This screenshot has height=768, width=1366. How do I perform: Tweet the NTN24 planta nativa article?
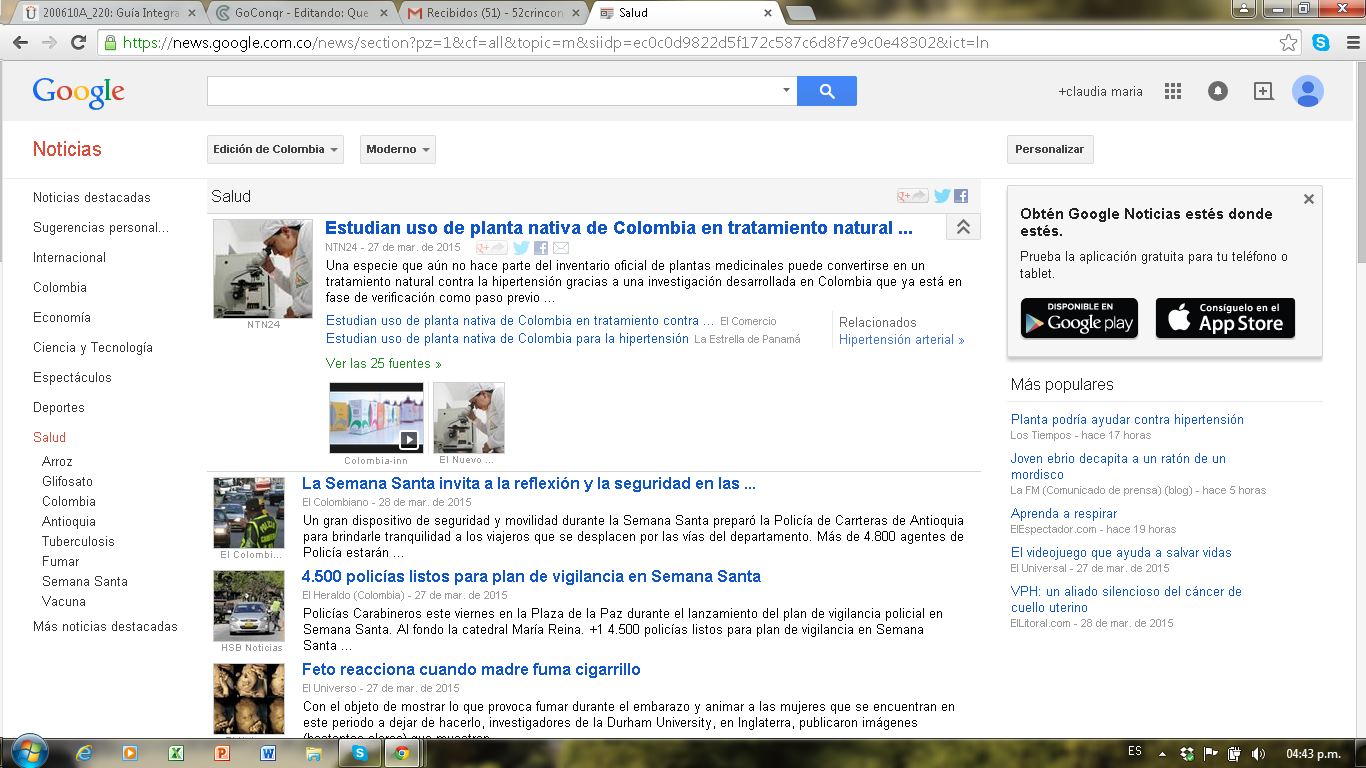click(x=521, y=248)
